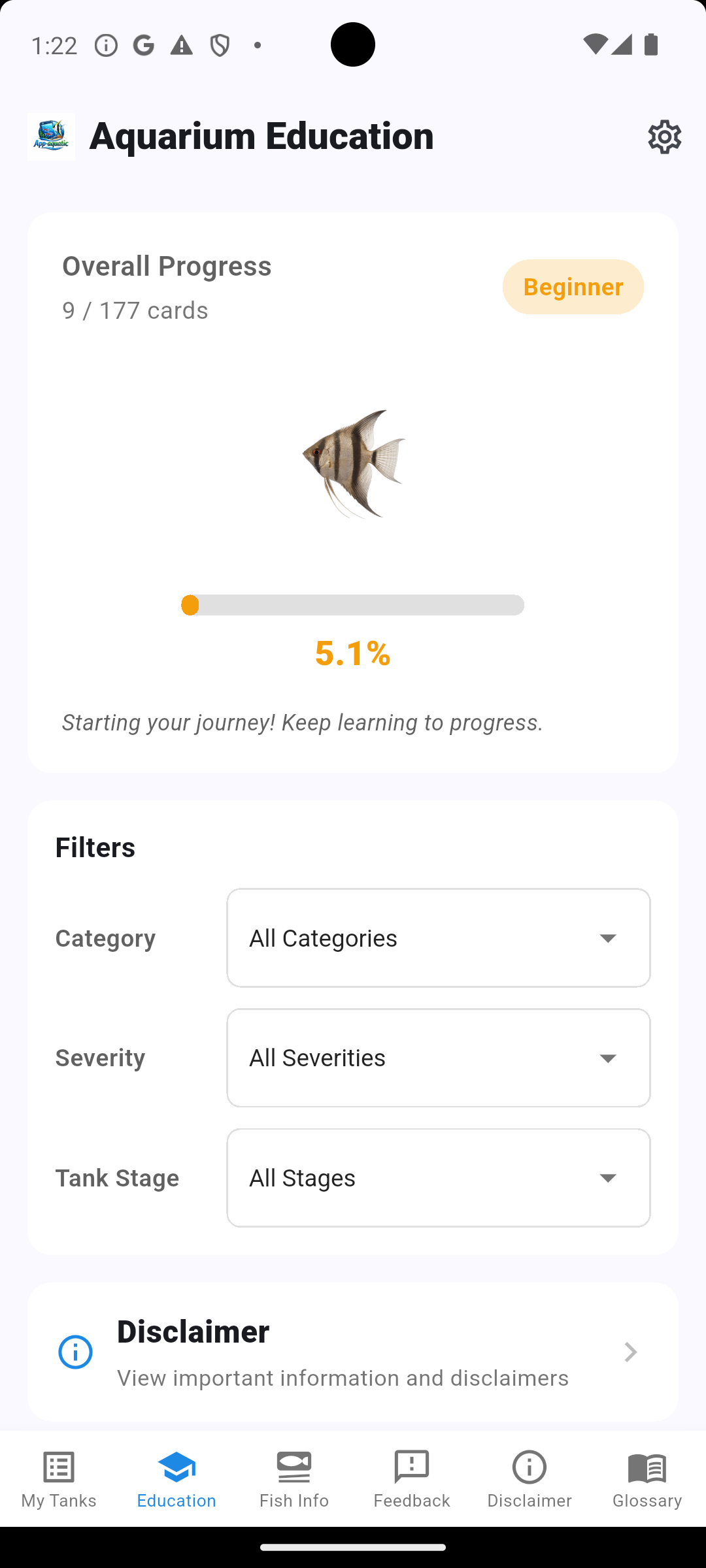The image size is (706, 1568).
Task: Tap the Disclaimer icon in bottom navigation
Action: [529, 1467]
